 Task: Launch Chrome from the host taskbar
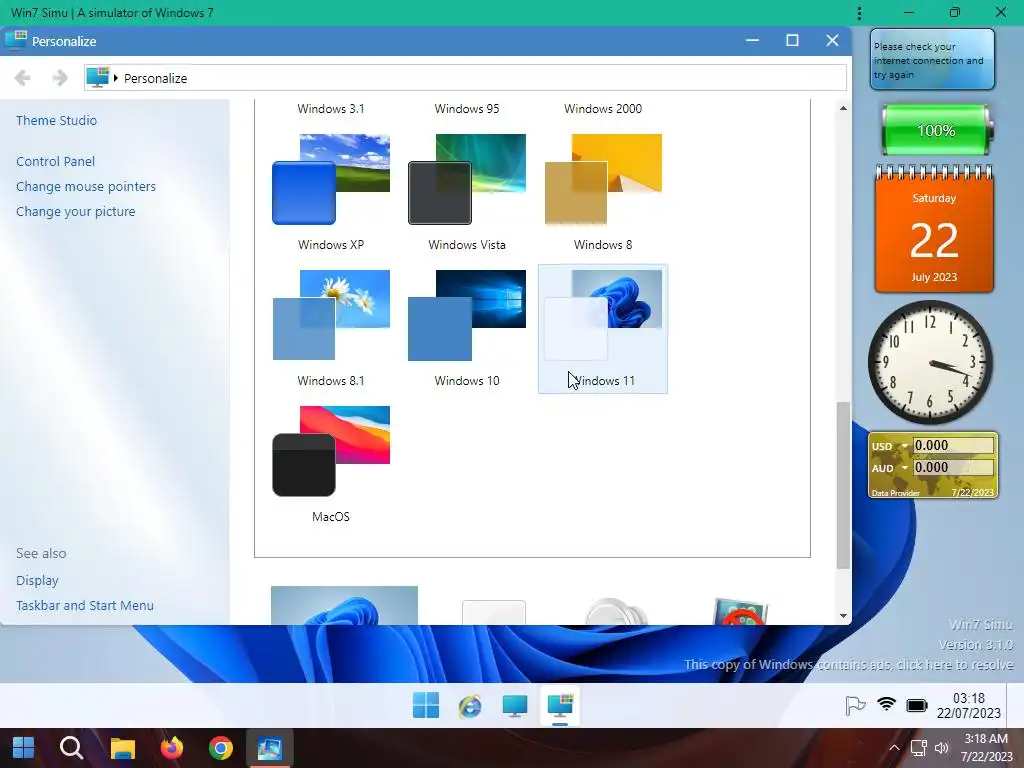(x=221, y=748)
